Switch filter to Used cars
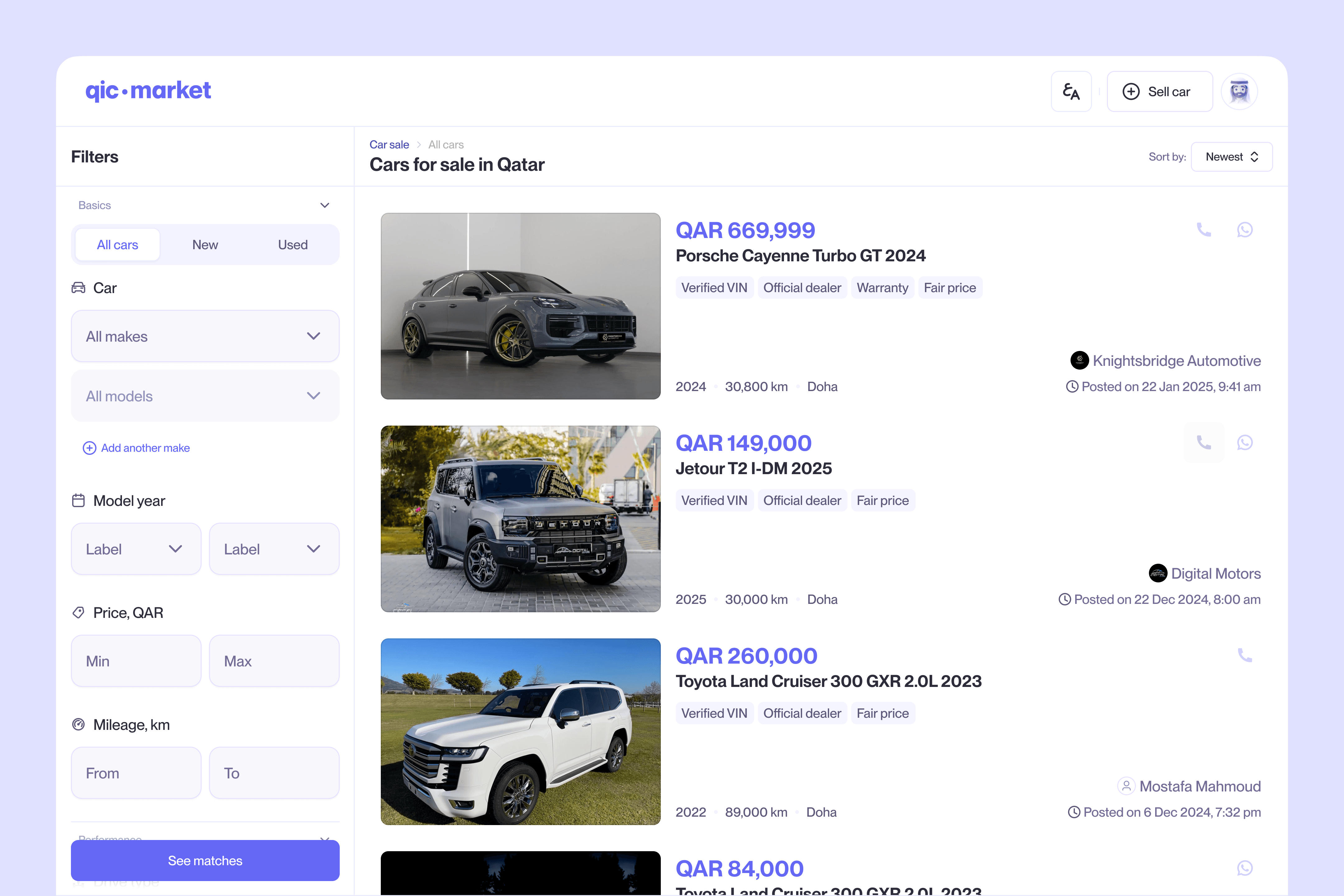 [x=292, y=245]
